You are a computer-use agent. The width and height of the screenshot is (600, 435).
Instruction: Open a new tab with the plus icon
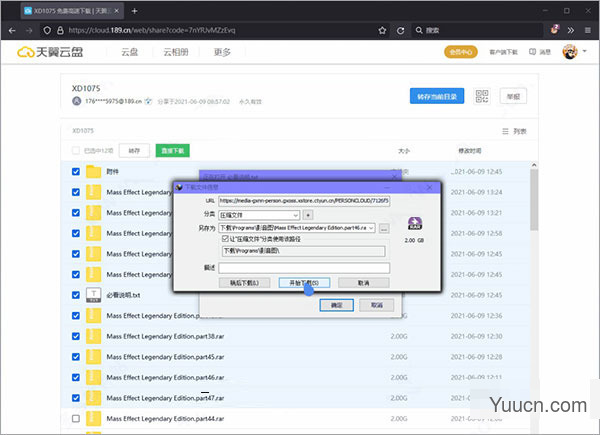click(x=134, y=11)
